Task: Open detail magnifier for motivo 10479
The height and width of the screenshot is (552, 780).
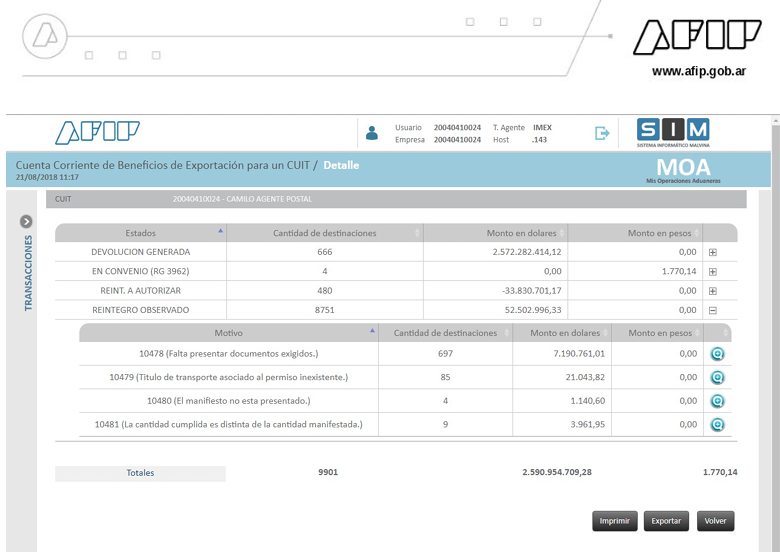Action: [x=717, y=377]
